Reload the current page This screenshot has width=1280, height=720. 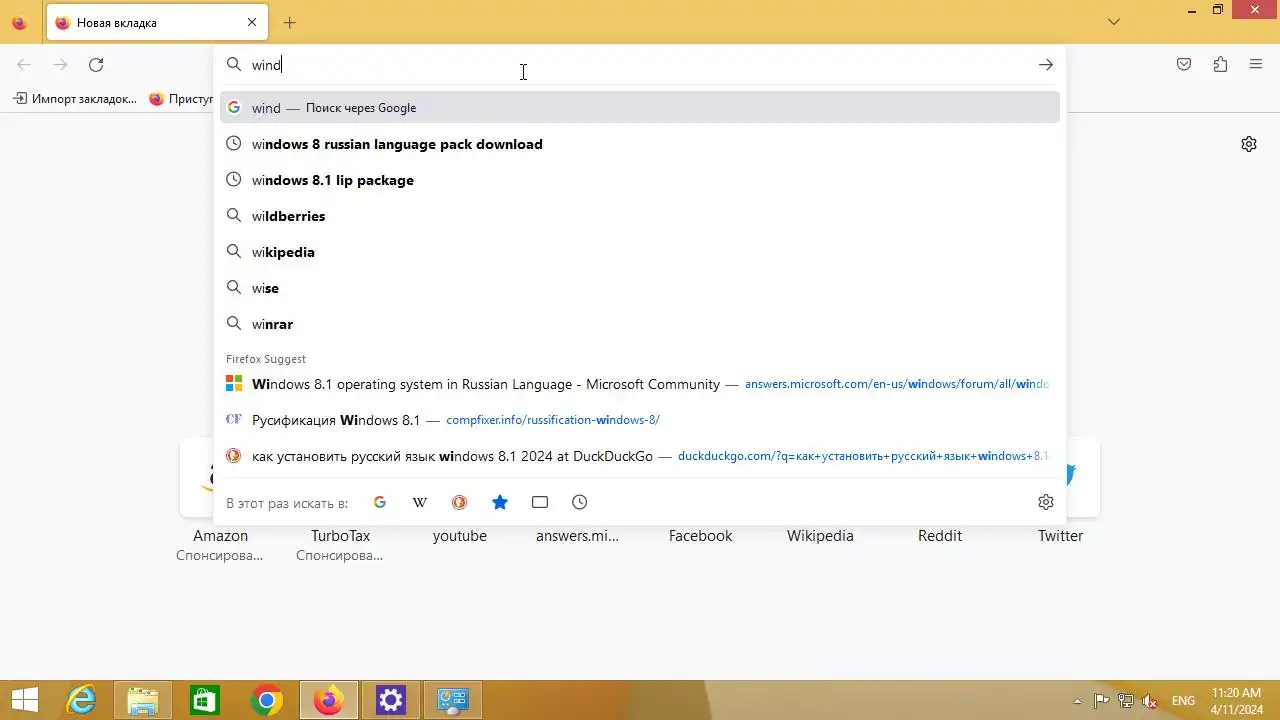click(x=96, y=65)
